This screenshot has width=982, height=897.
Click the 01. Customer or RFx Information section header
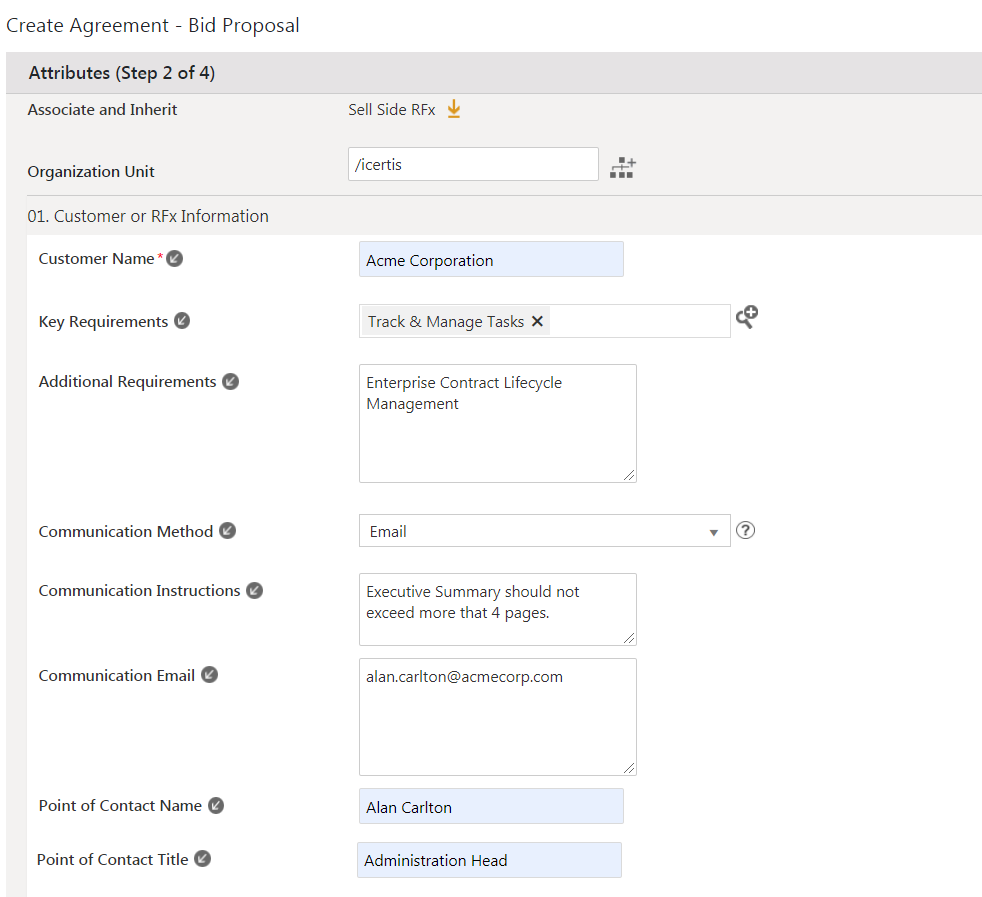pyautogui.click(x=148, y=216)
